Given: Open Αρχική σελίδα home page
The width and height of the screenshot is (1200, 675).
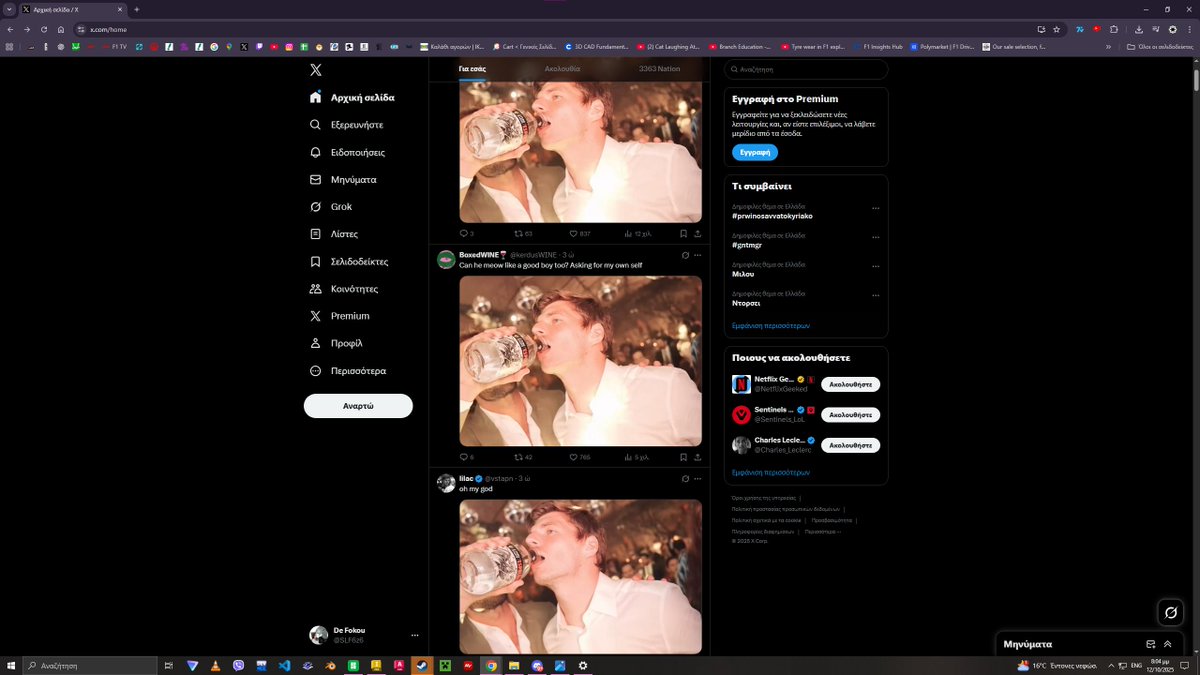Looking at the screenshot, I should [352, 98].
